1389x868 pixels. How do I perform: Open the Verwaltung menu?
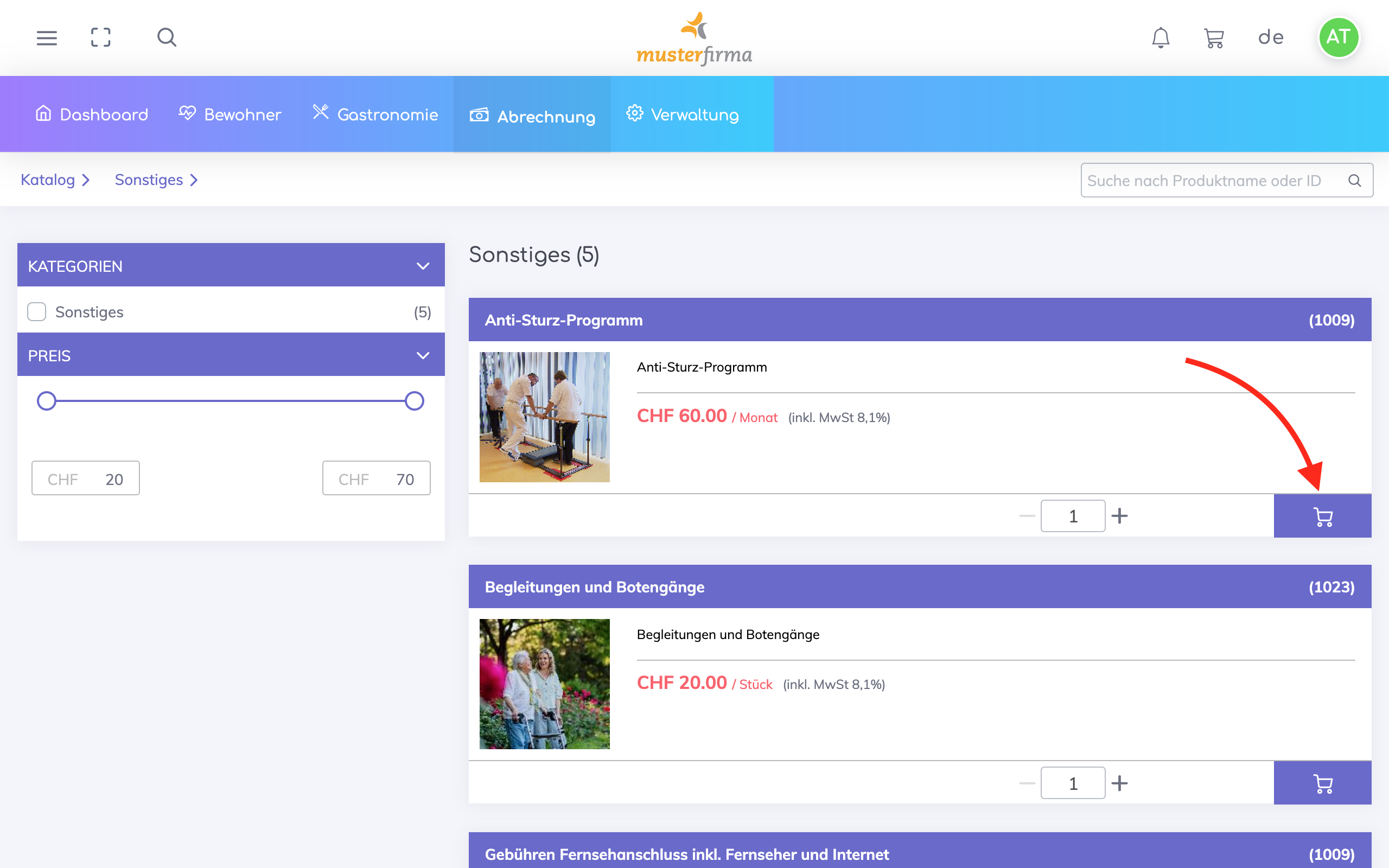[x=683, y=114]
